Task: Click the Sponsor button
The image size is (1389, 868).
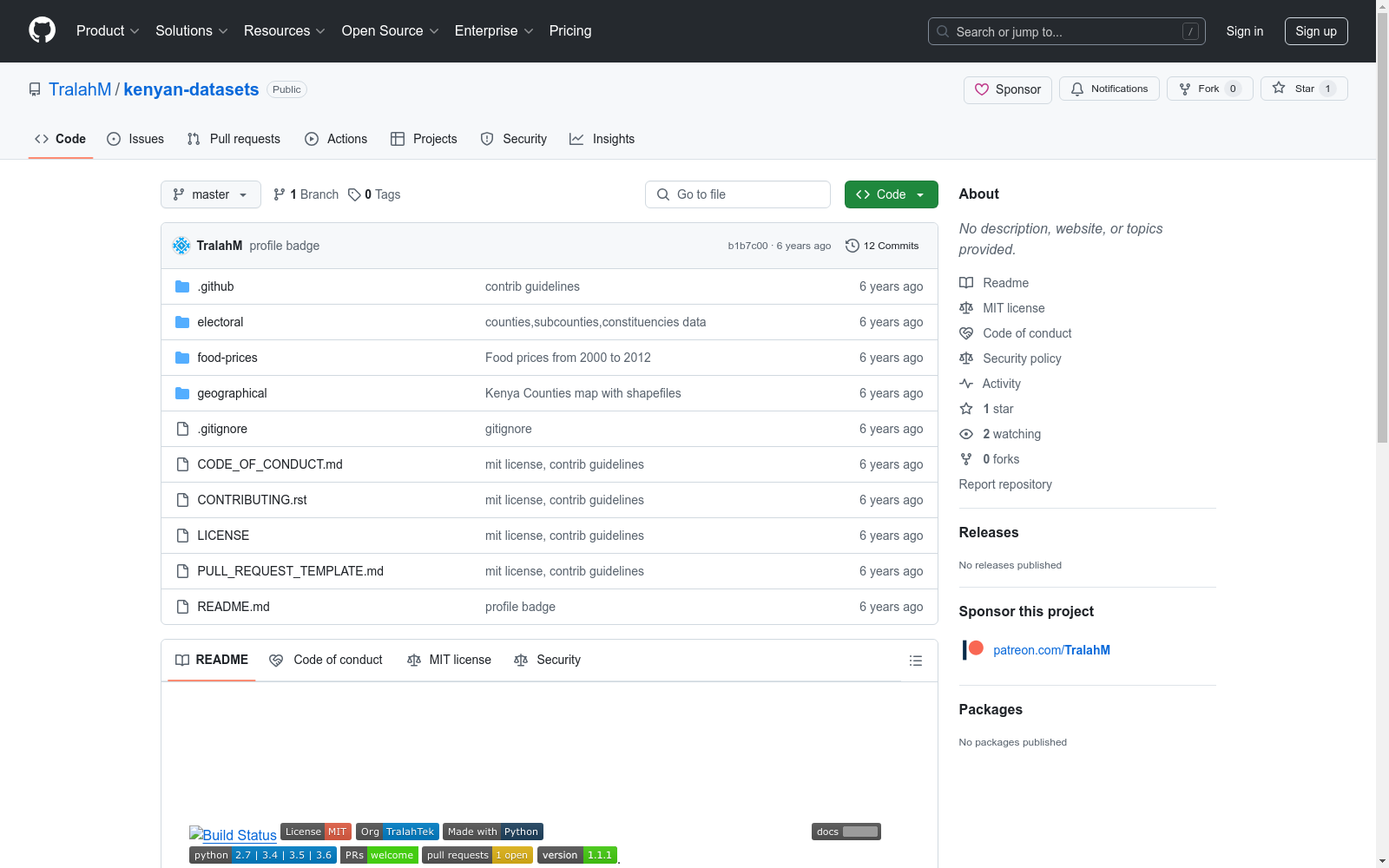Action: [x=1008, y=89]
